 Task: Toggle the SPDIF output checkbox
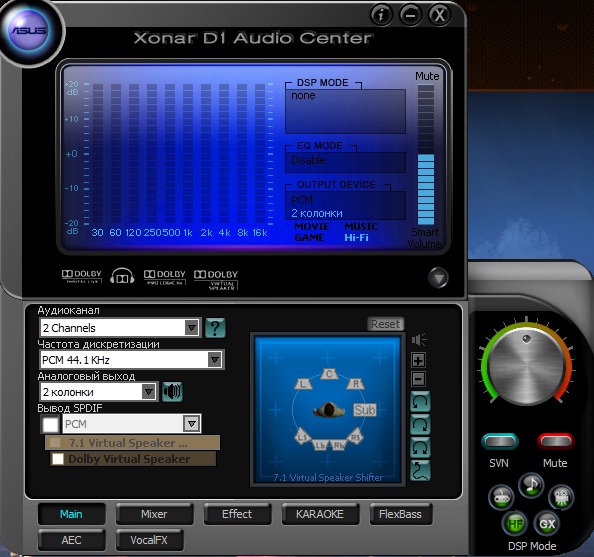pos(50,424)
